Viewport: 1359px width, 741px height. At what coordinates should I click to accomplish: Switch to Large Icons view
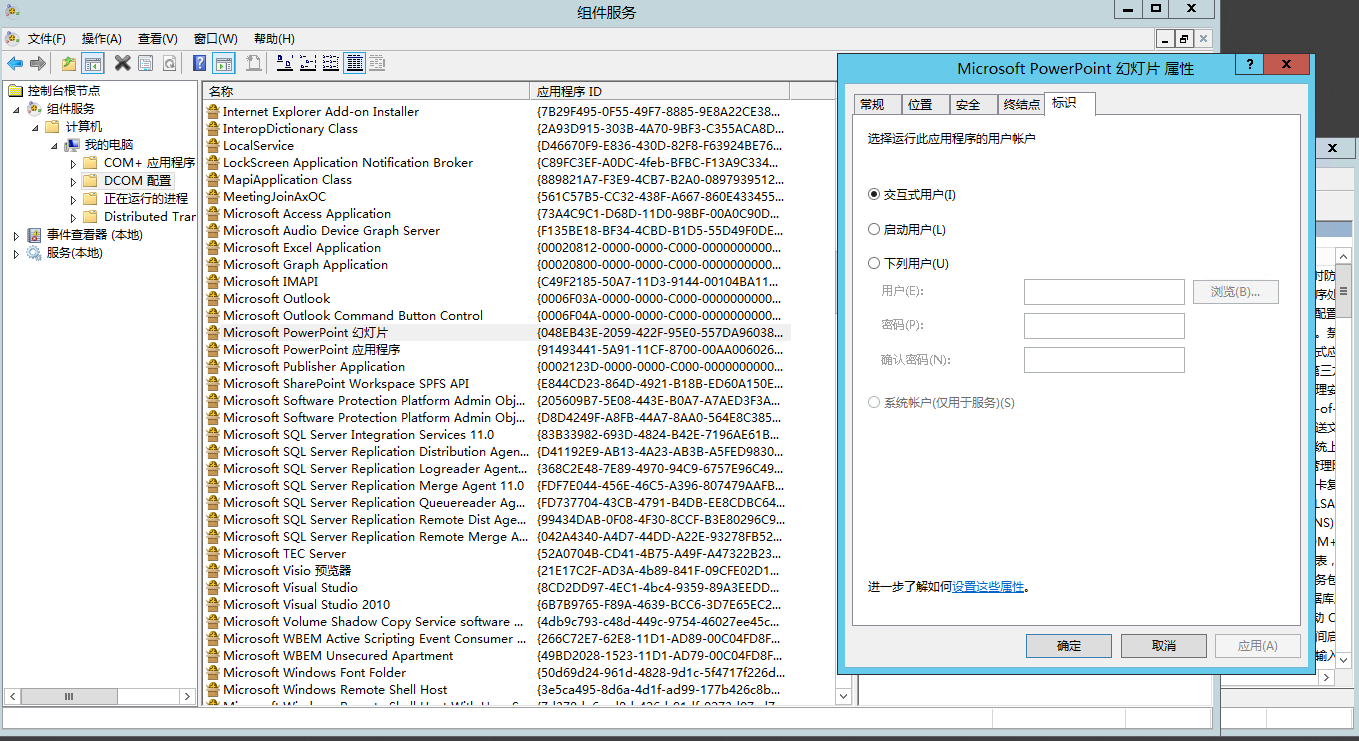click(284, 64)
